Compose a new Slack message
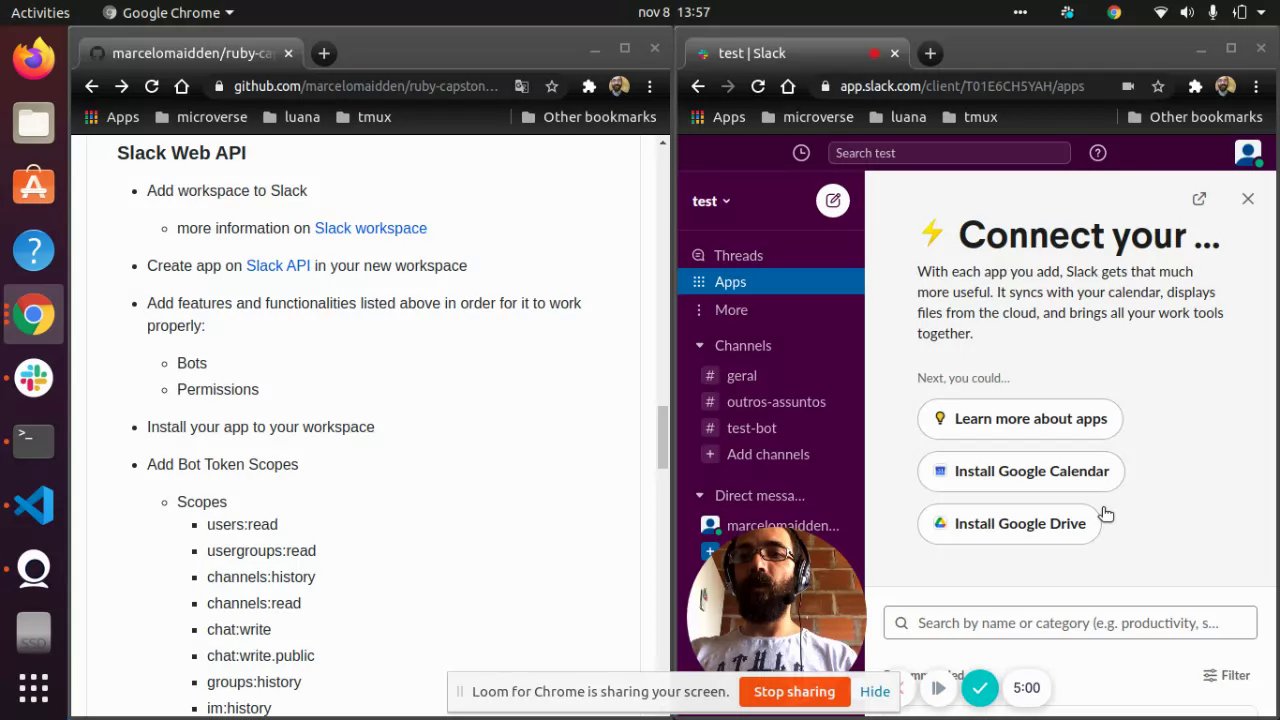The width and height of the screenshot is (1280, 720). [832, 201]
